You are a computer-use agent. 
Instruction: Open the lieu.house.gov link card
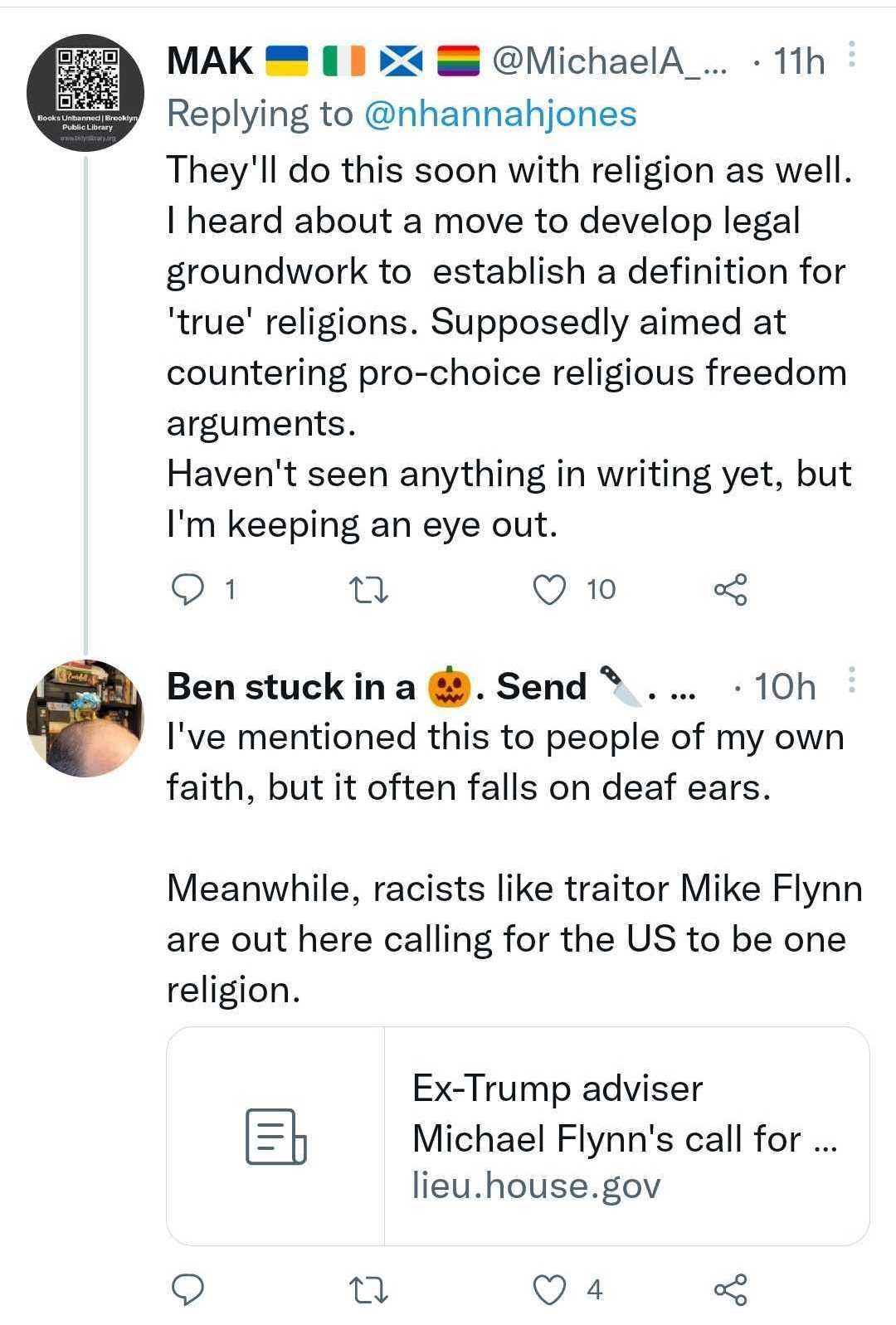624,1136
